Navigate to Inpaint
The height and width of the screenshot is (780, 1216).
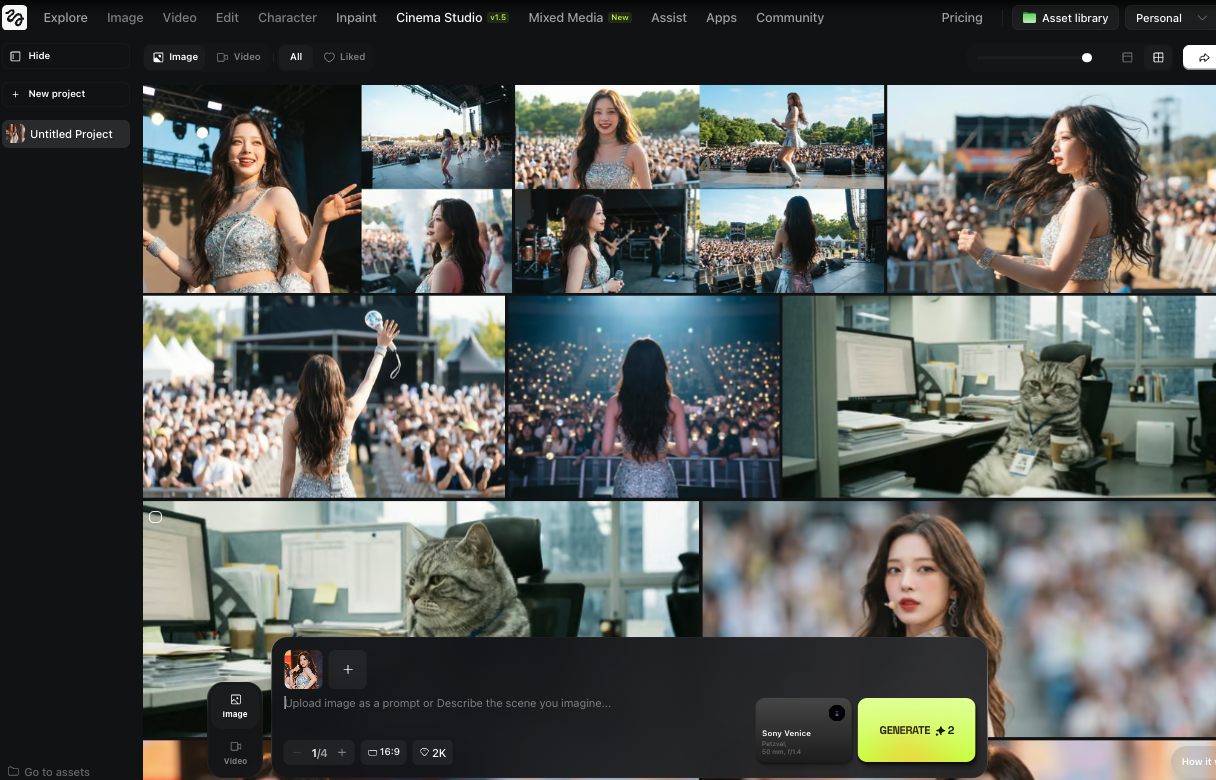click(x=356, y=18)
